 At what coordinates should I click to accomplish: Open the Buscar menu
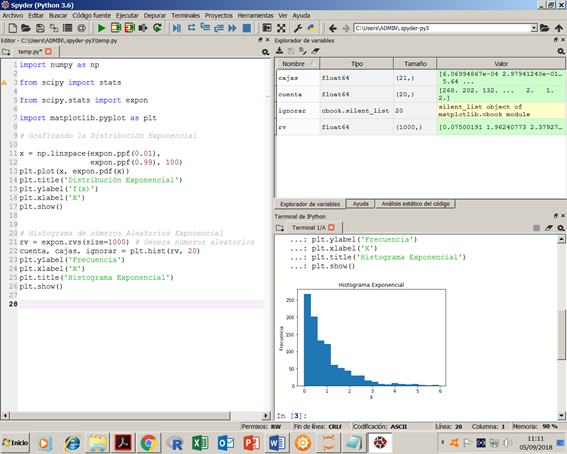pos(58,16)
